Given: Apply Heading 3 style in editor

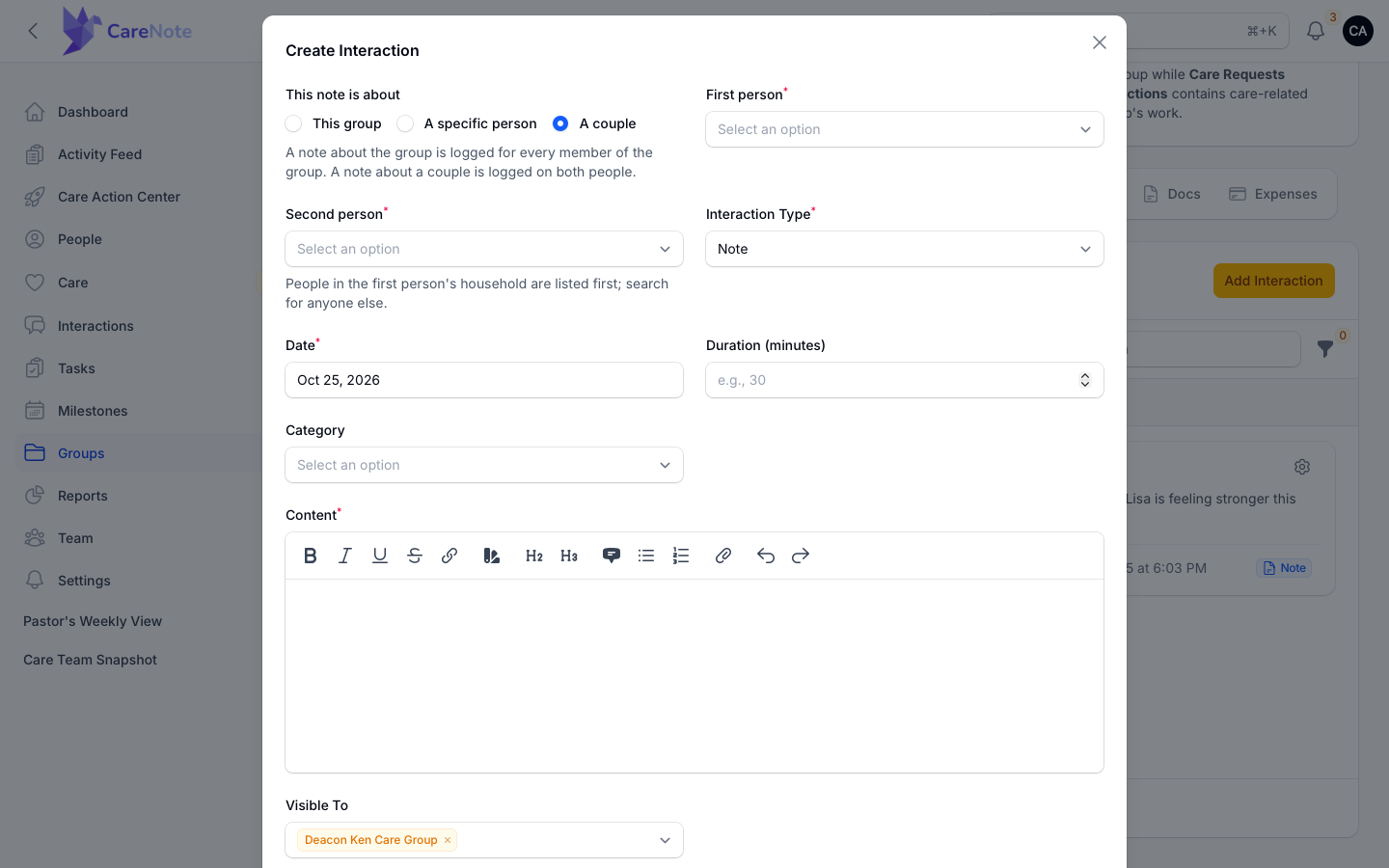Looking at the screenshot, I should (569, 556).
